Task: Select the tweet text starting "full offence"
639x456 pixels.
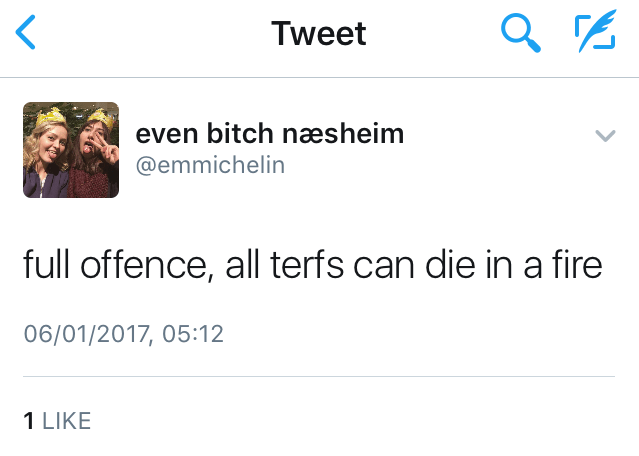Action: (x=313, y=268)
